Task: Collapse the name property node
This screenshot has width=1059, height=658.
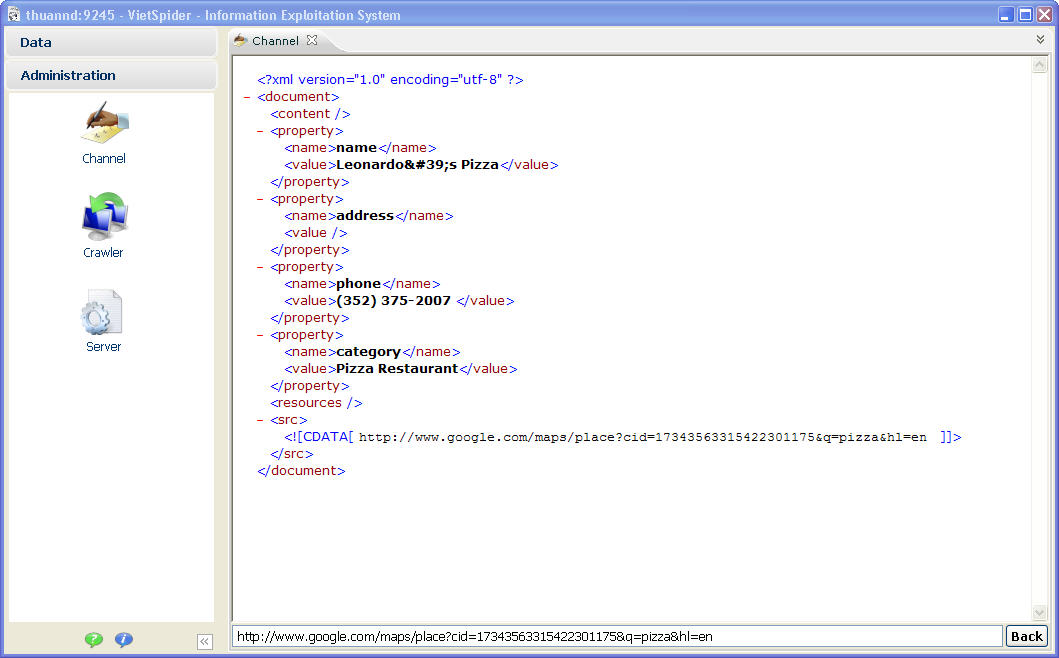Action: (260, 131)
